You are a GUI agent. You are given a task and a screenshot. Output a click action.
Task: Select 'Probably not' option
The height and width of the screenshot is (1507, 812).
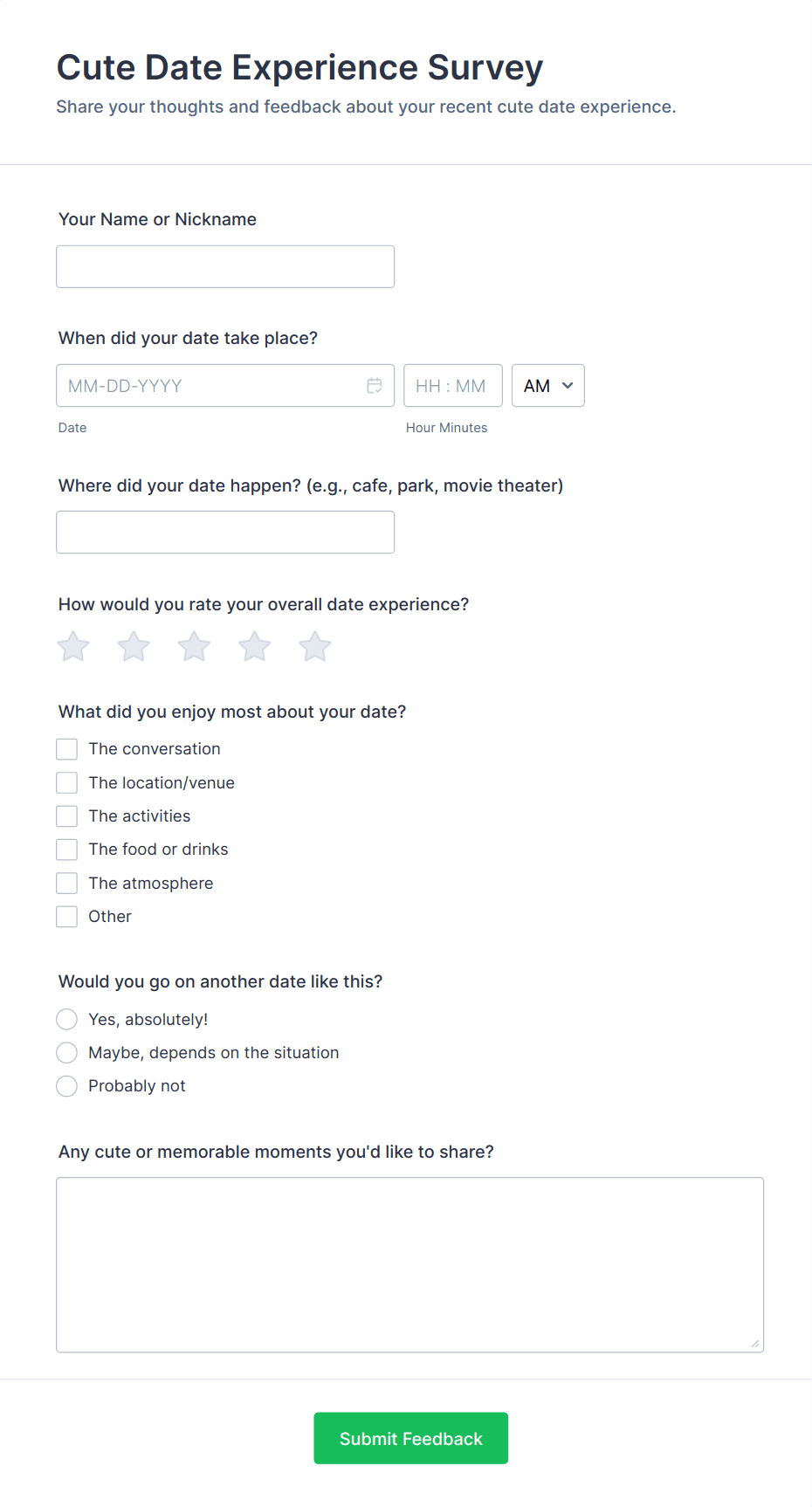[66, 1085]
